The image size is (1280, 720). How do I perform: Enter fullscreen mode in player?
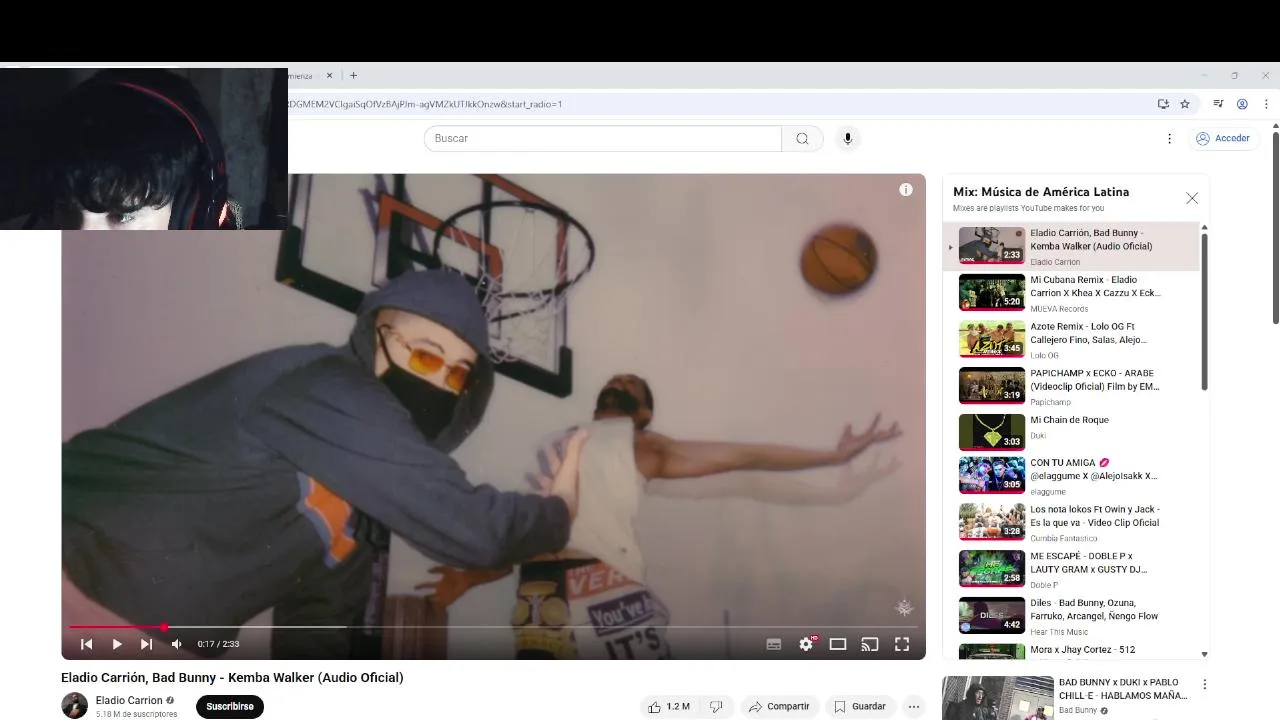[902, 644]
